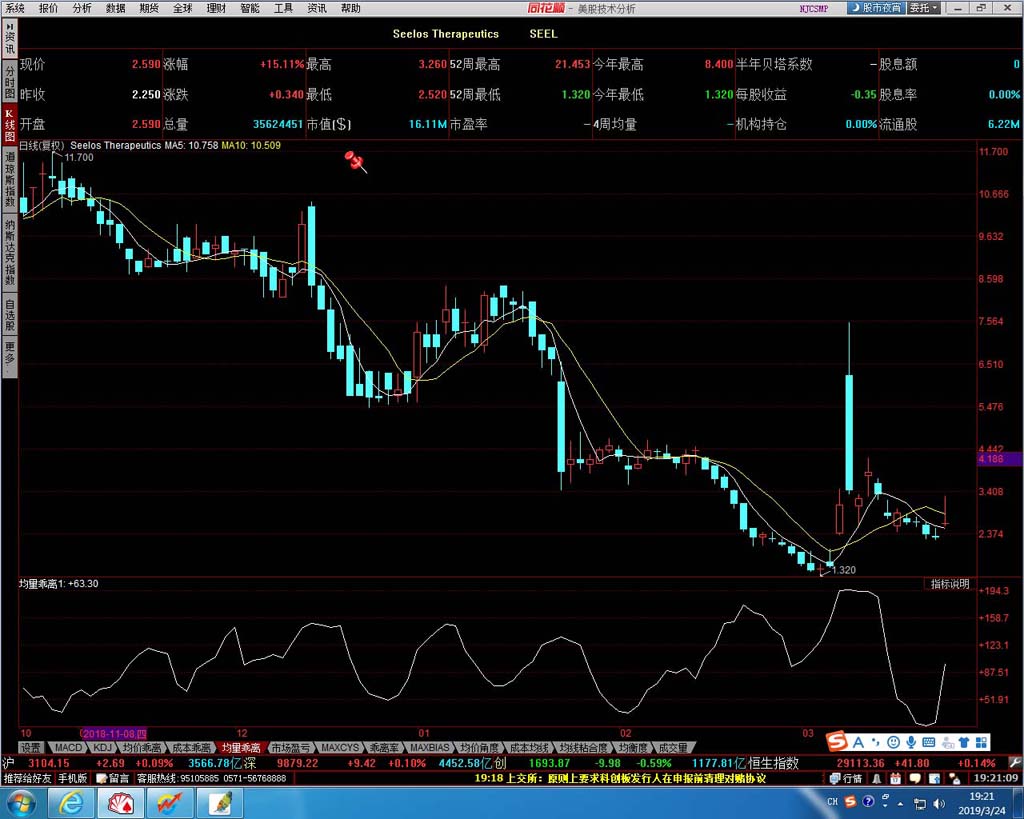Switch to the 均价乖离 indicator tab
Image resolution: width=1024 pixels, height=819 pixels.
coord(142,748)
